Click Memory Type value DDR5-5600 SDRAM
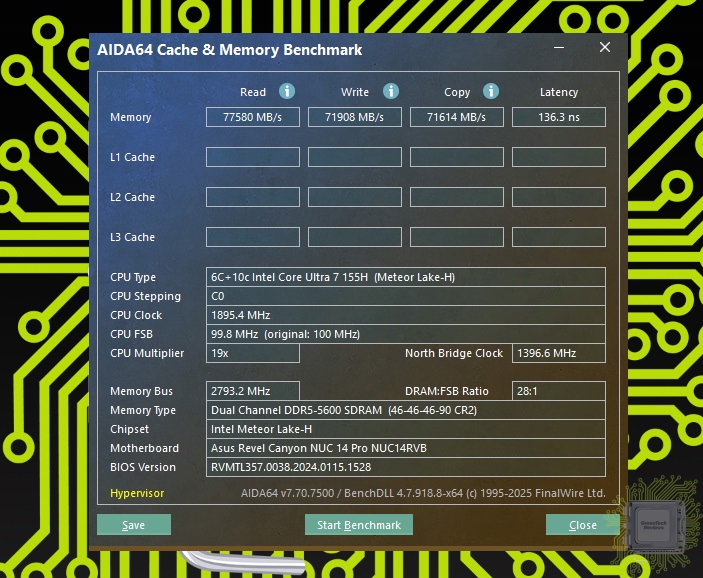703x578 pixels. [x=406, y=410]
